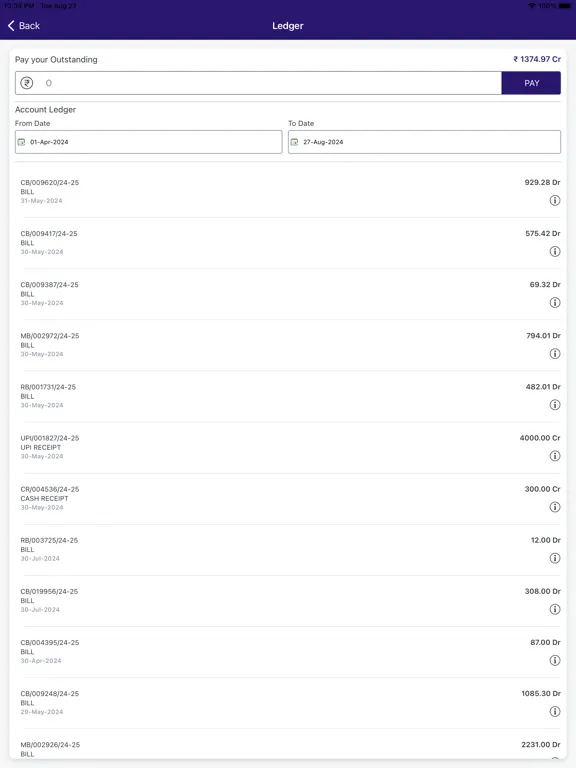This screenshot has width=576, height=768.
Task: Click calendar icon in From Date field
Action: [22, 142]
